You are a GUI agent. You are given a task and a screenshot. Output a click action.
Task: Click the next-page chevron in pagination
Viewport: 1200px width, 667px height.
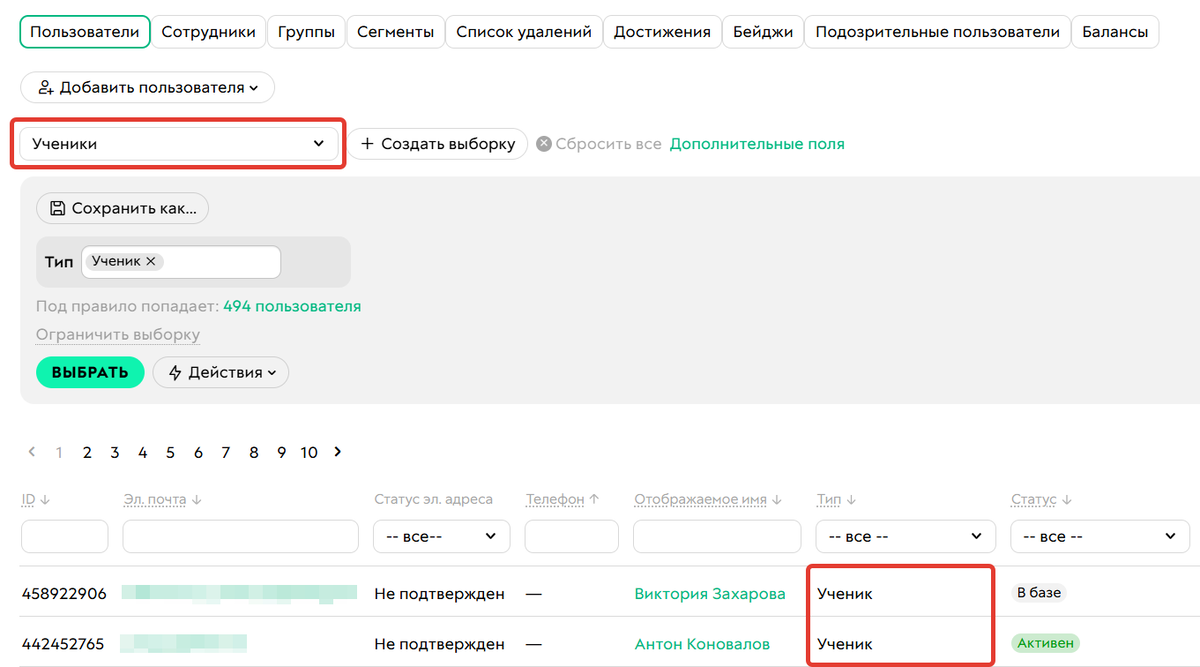click(337, 451)
